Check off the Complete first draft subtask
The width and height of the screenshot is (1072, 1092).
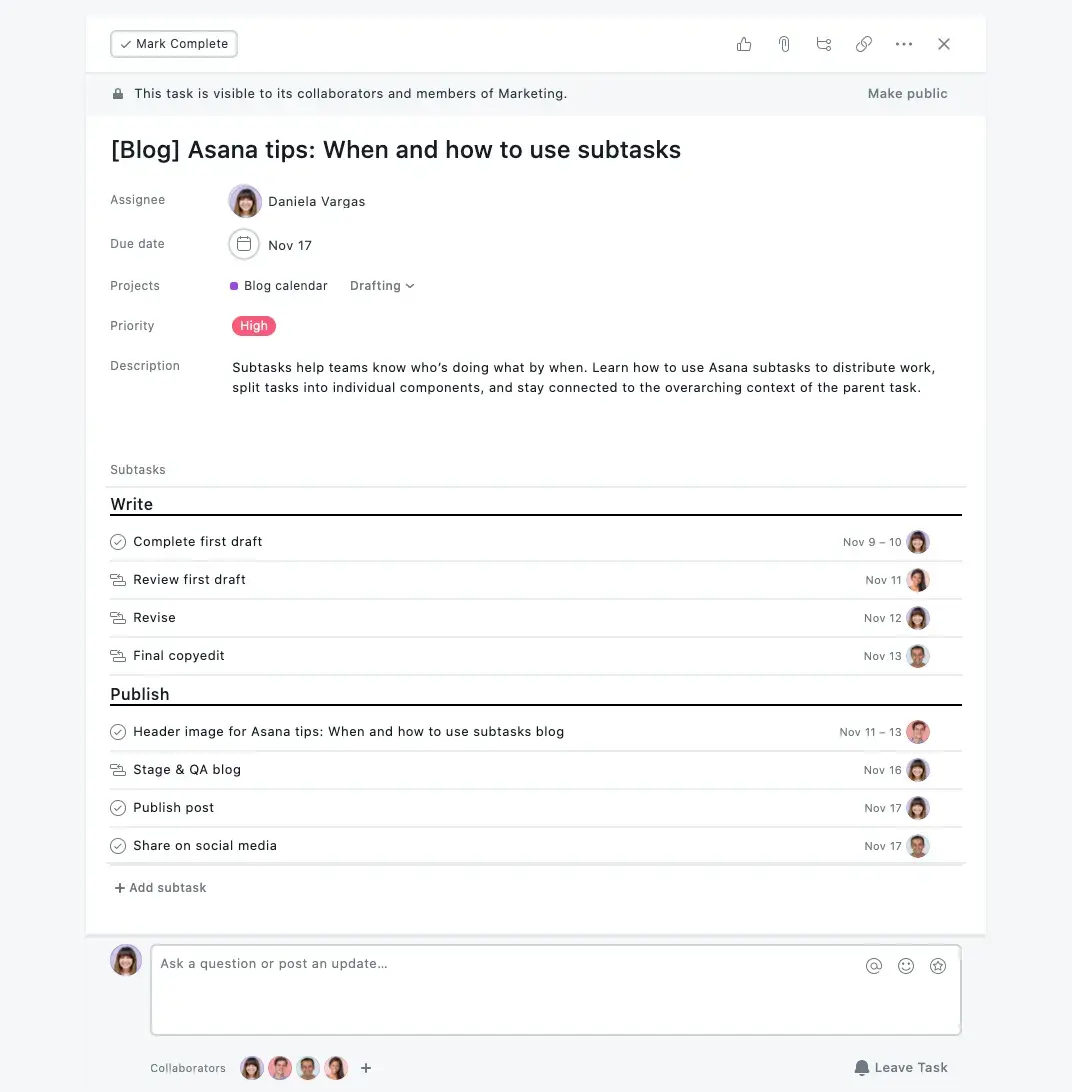click(118, 542)
